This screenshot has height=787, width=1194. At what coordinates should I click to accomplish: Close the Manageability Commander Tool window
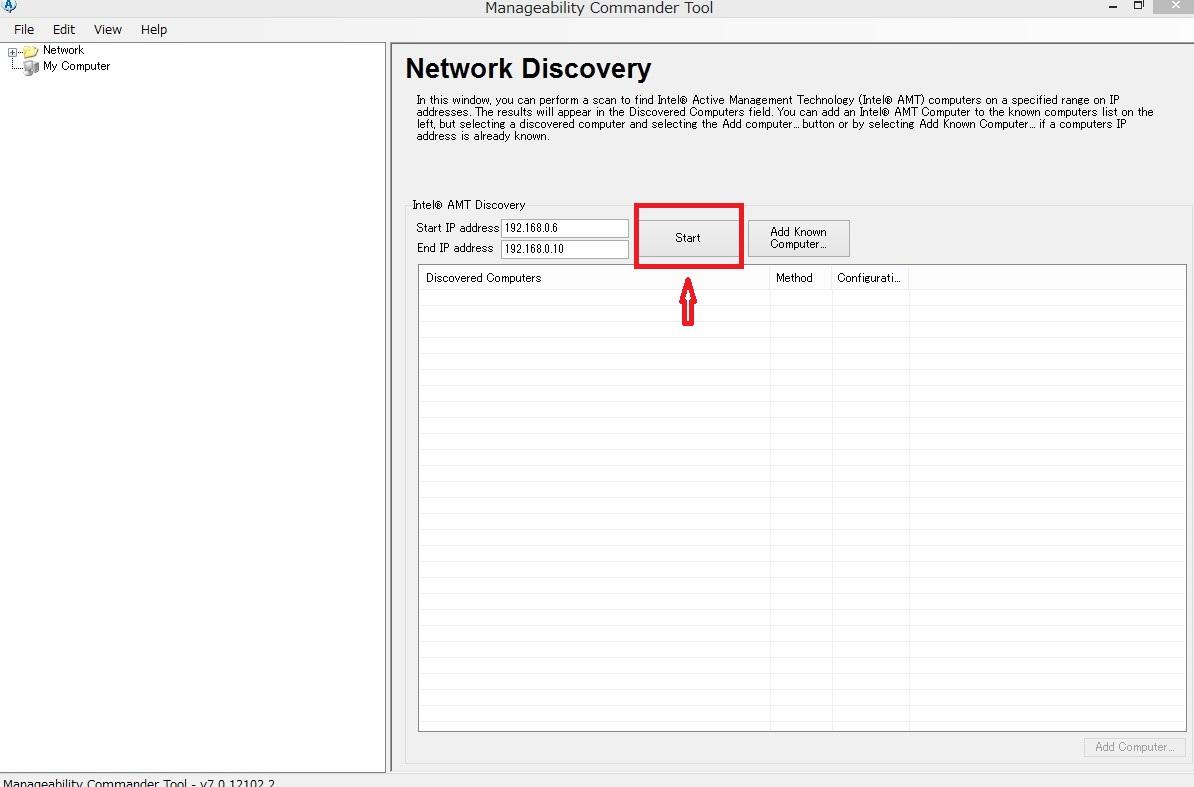1175,6
